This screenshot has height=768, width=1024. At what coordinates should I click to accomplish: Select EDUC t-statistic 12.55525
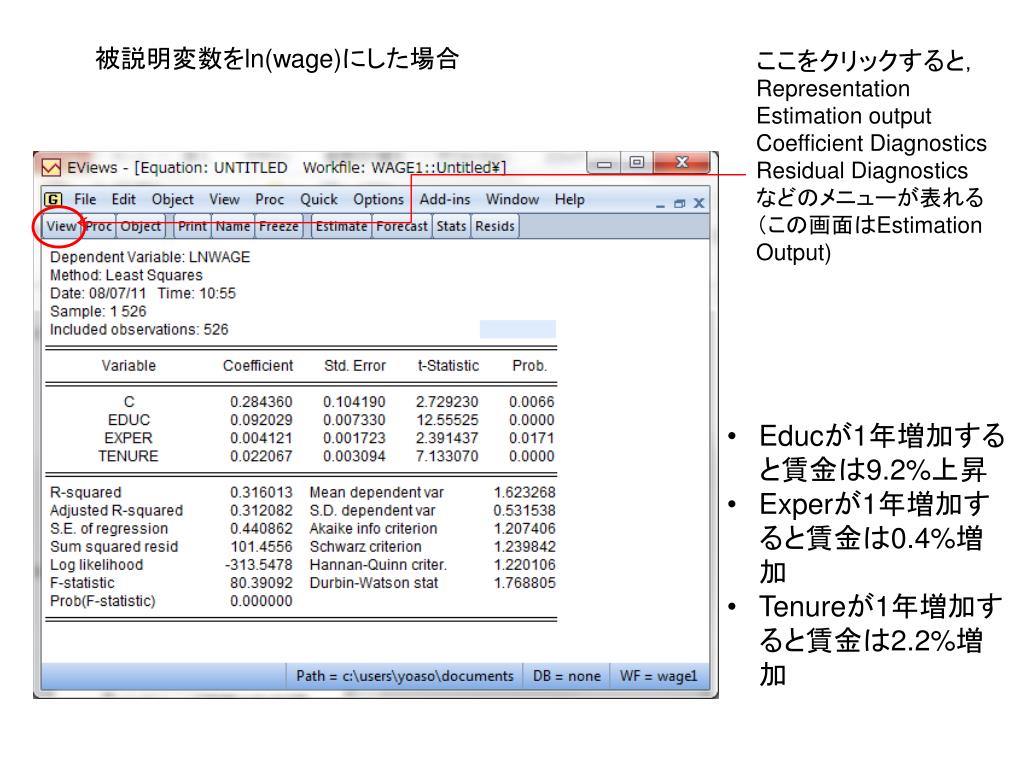coord(447,420)
